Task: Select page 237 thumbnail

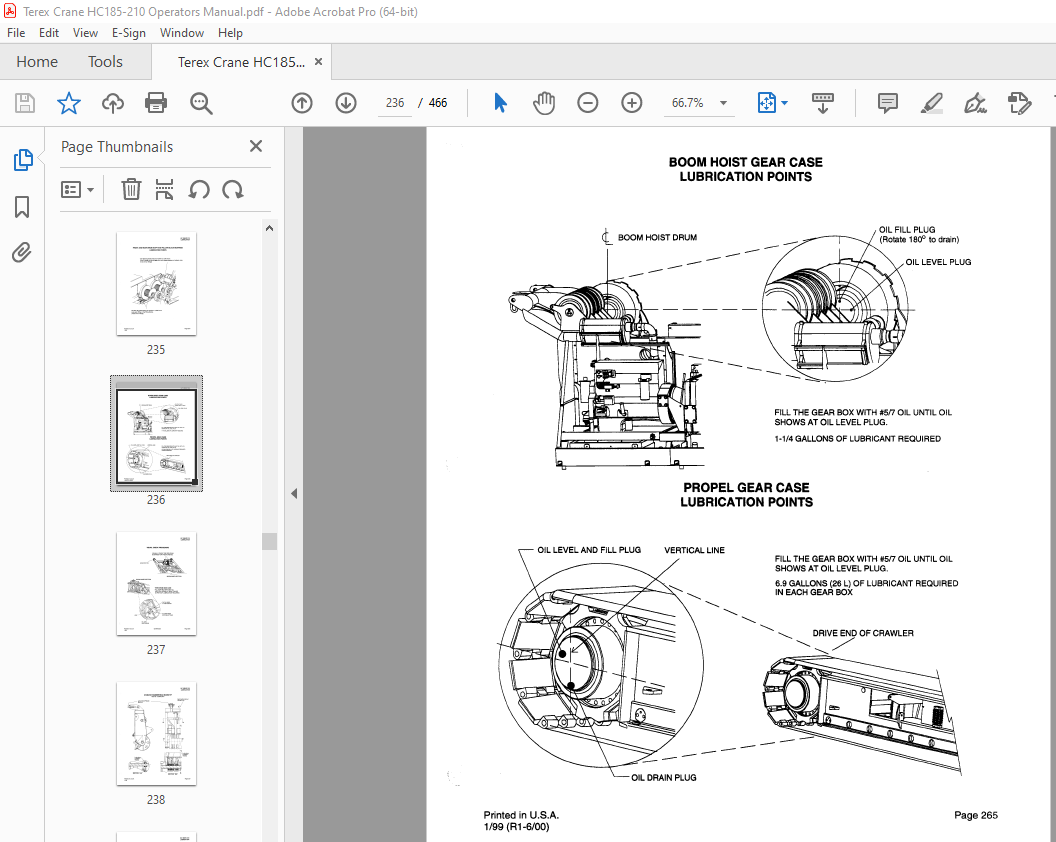Action: [x=156, y=583]
